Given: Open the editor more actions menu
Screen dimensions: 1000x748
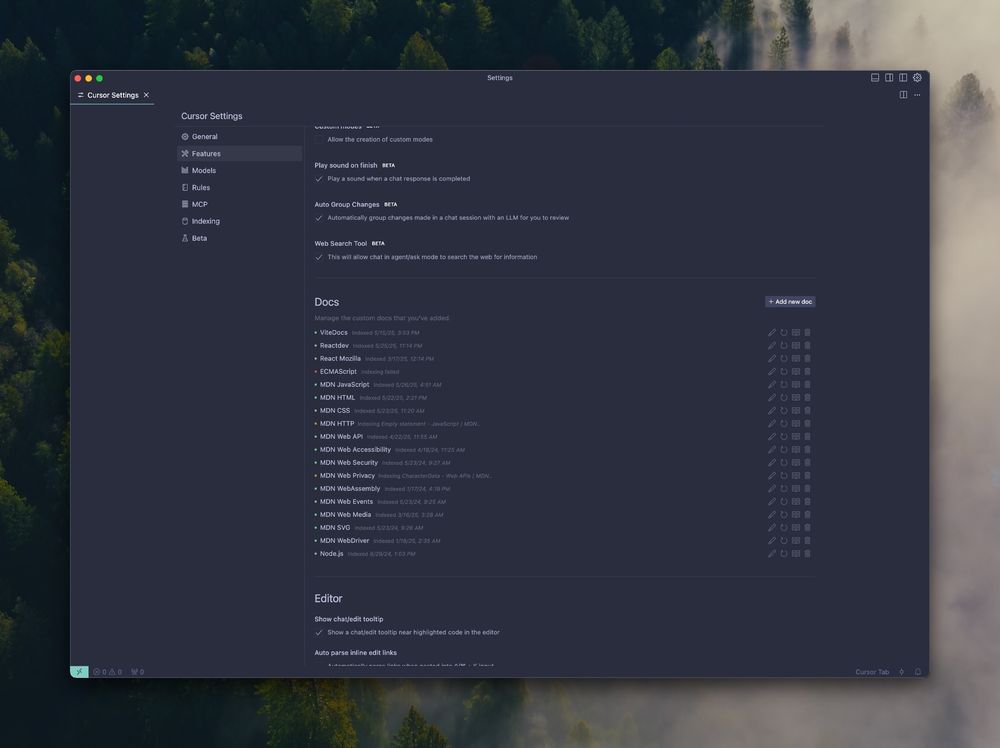Looking at the screenshot, I should click(917, 95).
